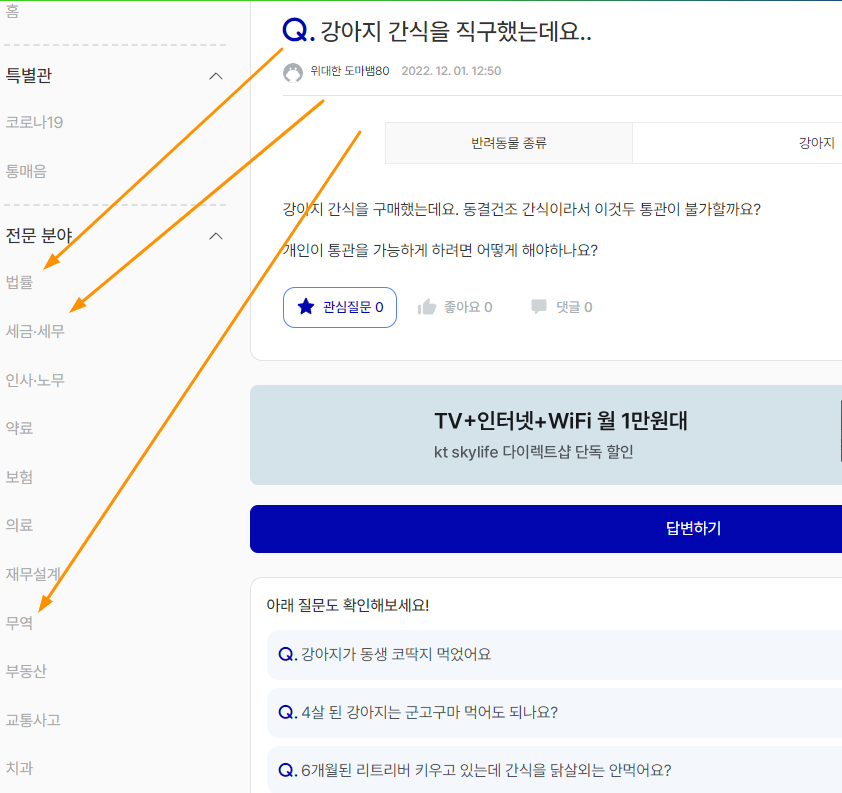Collapse the 특별관 section chevron
The image size is (842, 793).
click(x=215, y=76)
